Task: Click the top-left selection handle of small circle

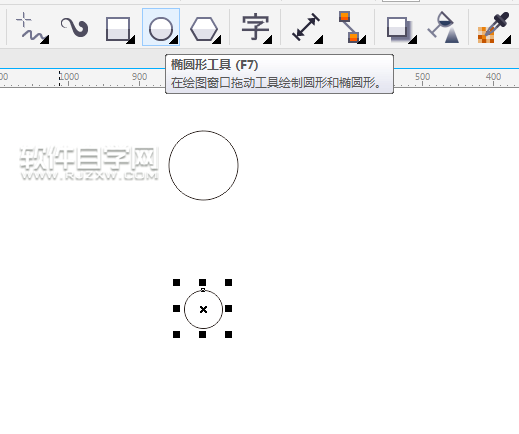Action: click(177, 283)
